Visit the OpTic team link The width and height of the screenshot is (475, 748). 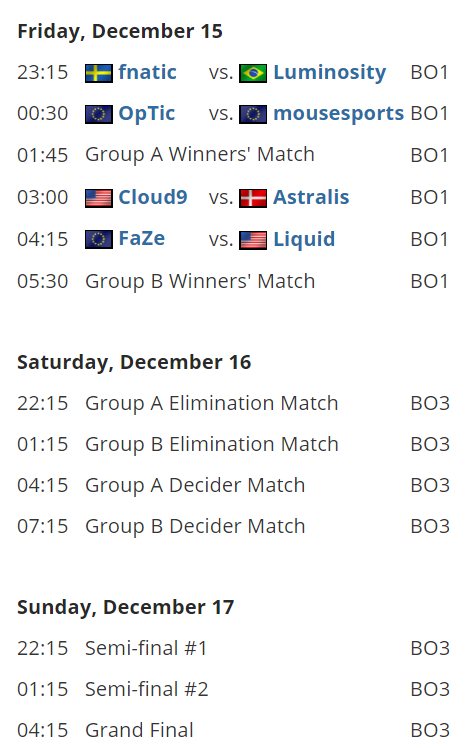pos(147,114)
